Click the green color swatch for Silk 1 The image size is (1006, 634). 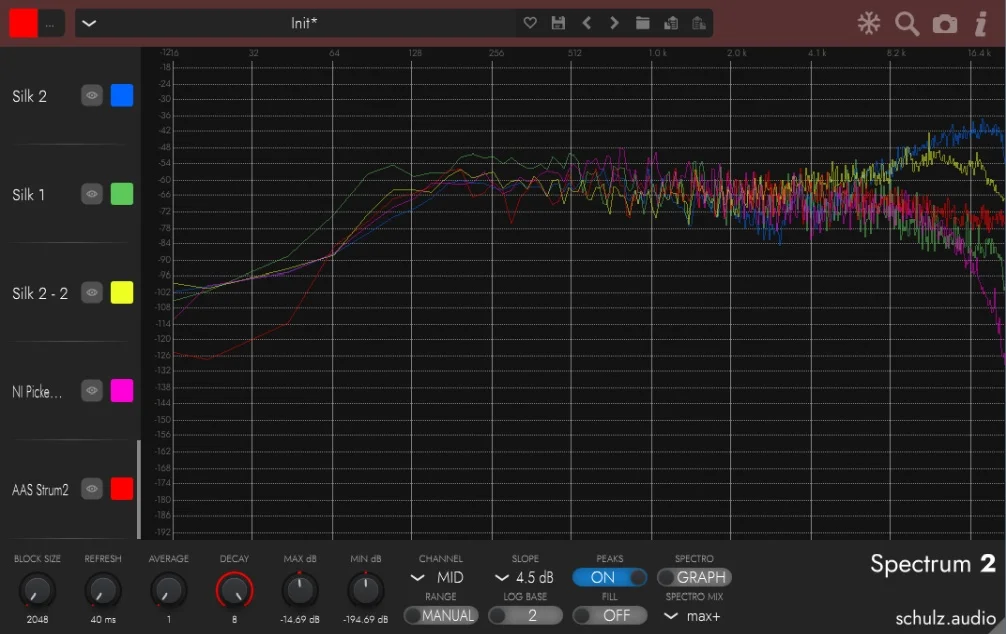point(122,194)
